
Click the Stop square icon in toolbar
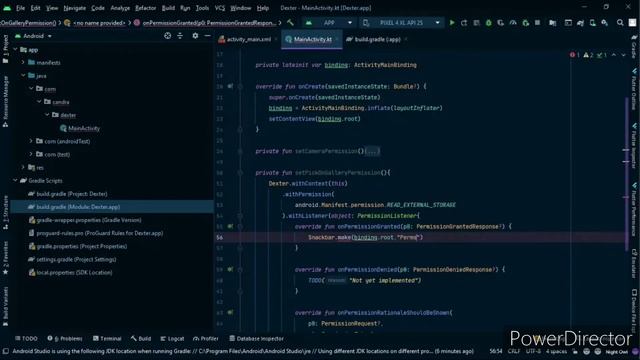(x=538, y=23)
